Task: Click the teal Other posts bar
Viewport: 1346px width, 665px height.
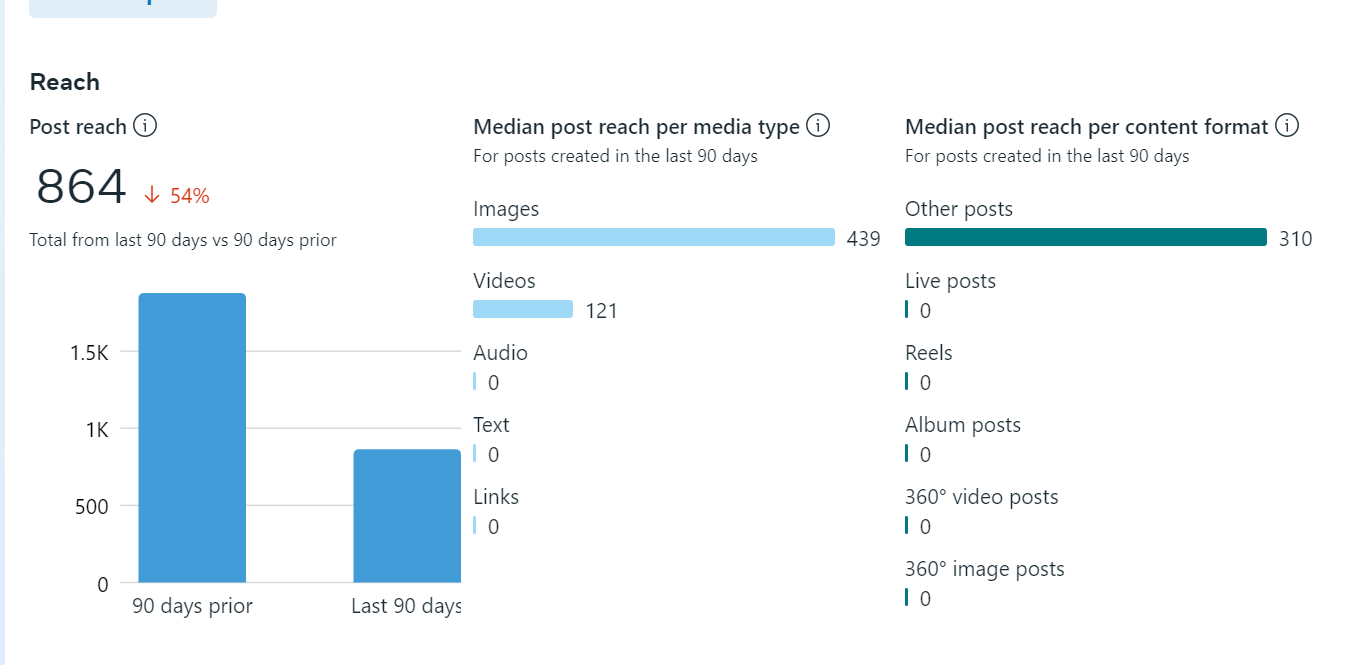Action: (1085, 237)
